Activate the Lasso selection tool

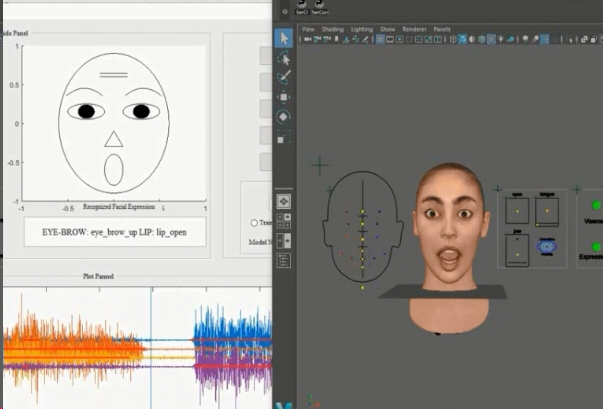(284, 58)
